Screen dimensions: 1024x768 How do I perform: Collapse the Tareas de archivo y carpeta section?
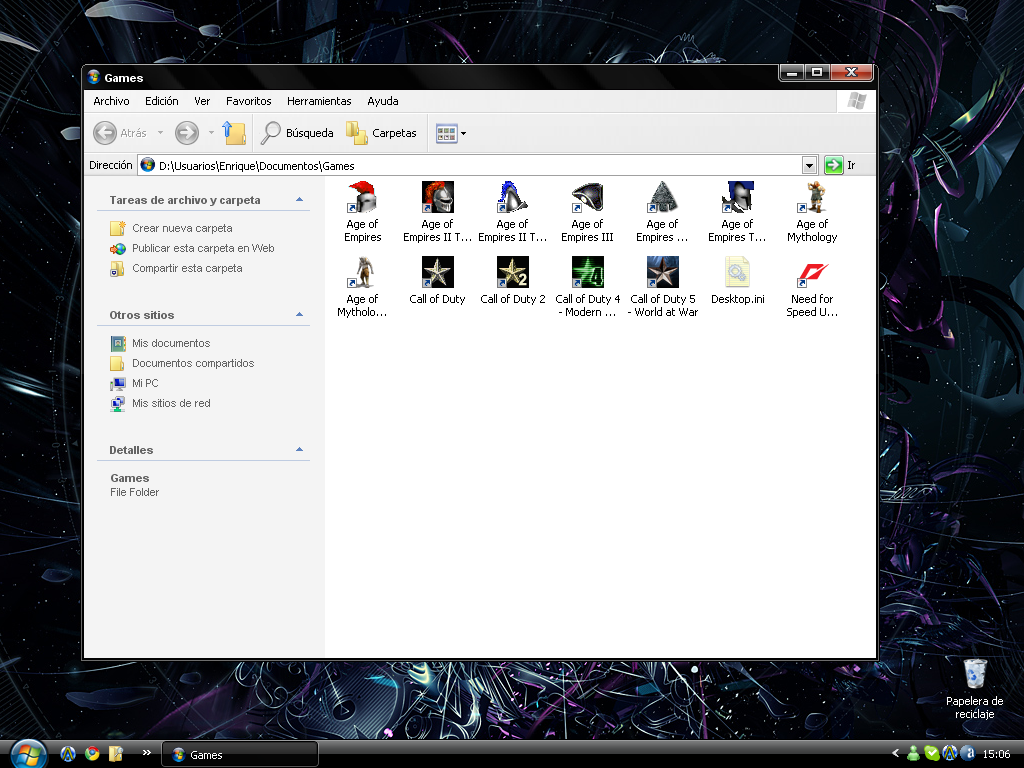tap(299, 200)
